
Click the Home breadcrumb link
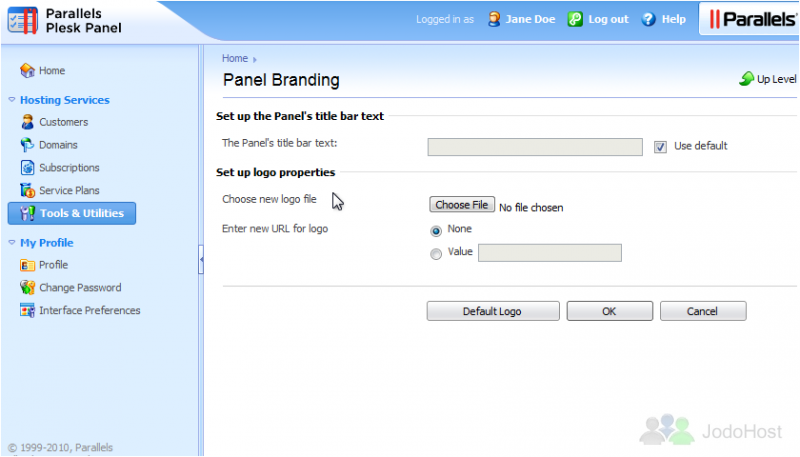(x=235, y=58)
